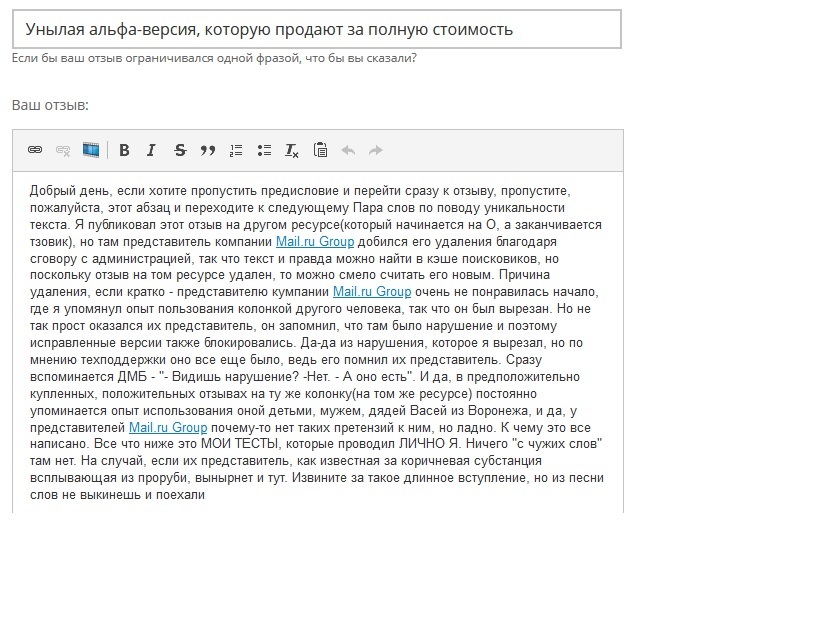Screen dimensions: 819x619
Task: Insert a numbered list
Action: tap(236, 150)
